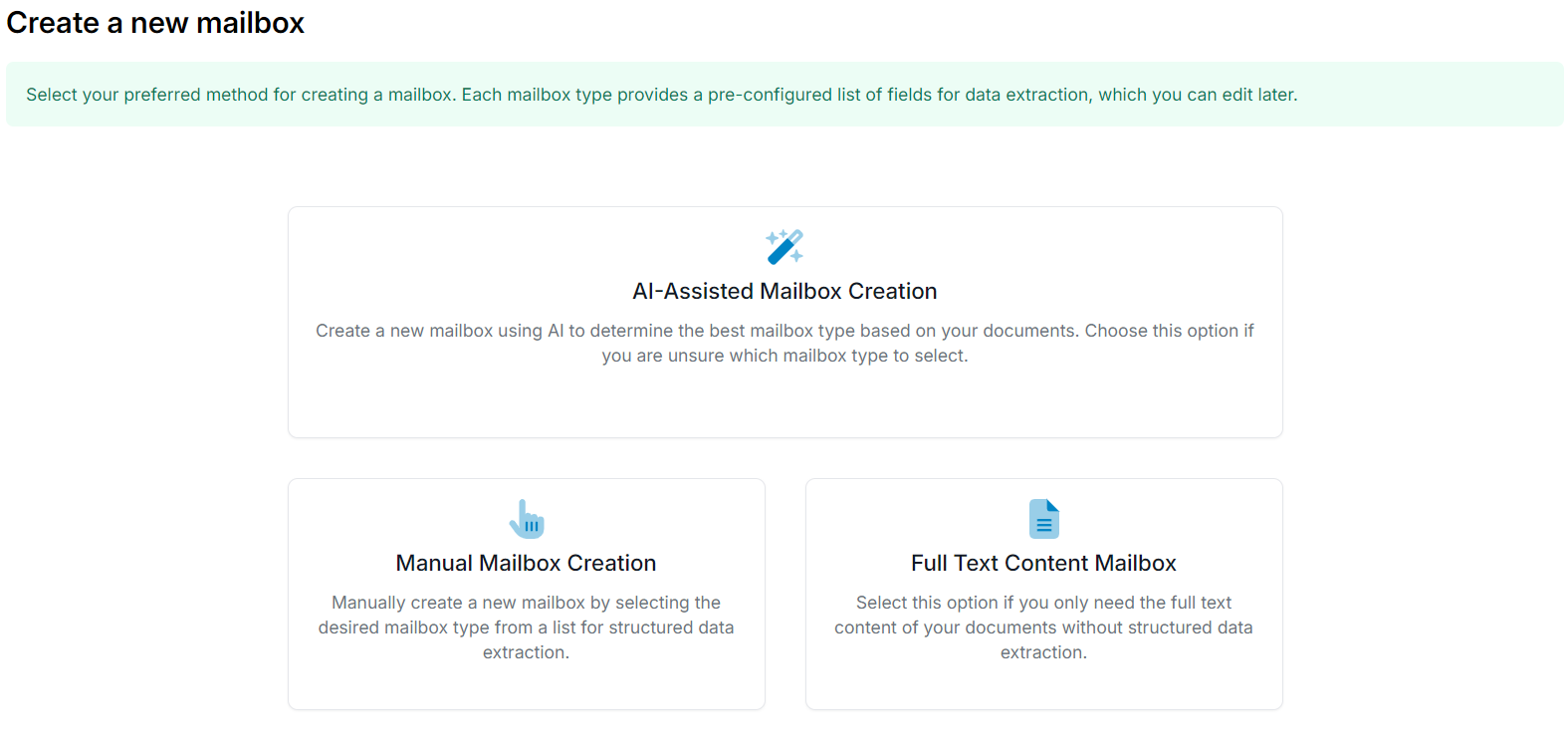Screen dimensions: 1568x750
Task: Click the finger-tap icon above Manual Mailbox Creation
Action: point(526,518)
